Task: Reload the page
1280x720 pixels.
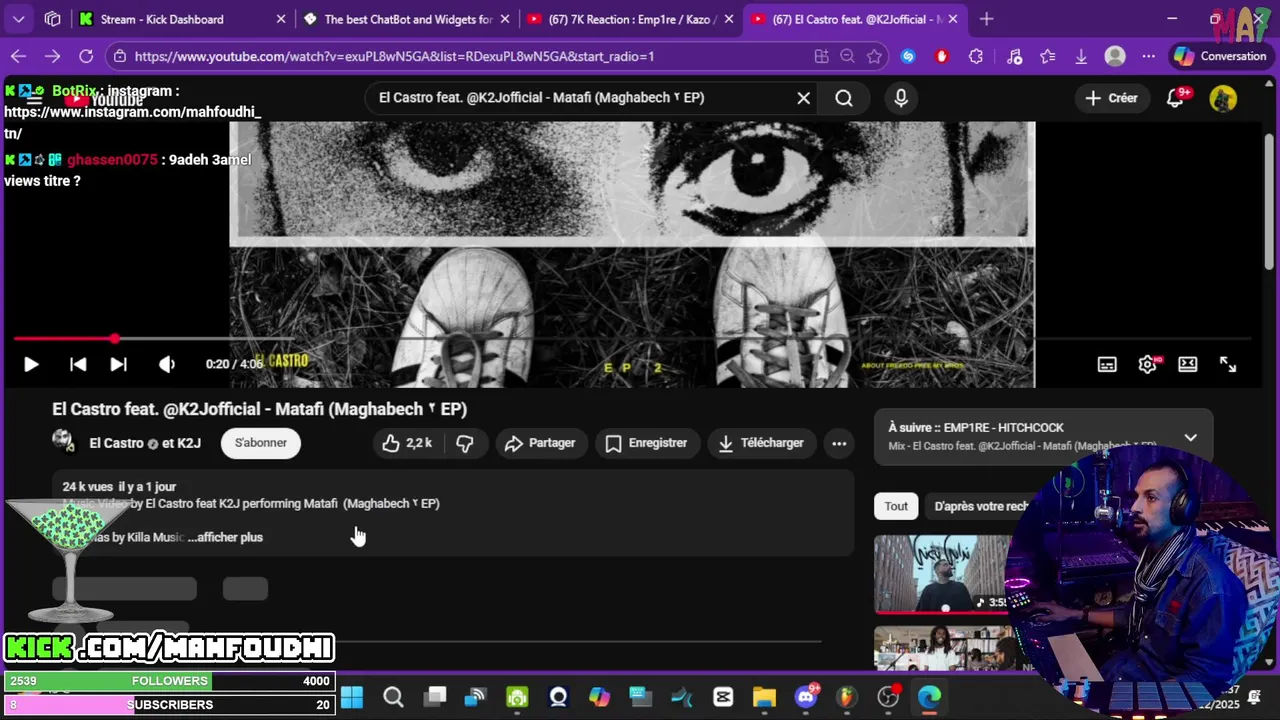Action: pos(86,56)
